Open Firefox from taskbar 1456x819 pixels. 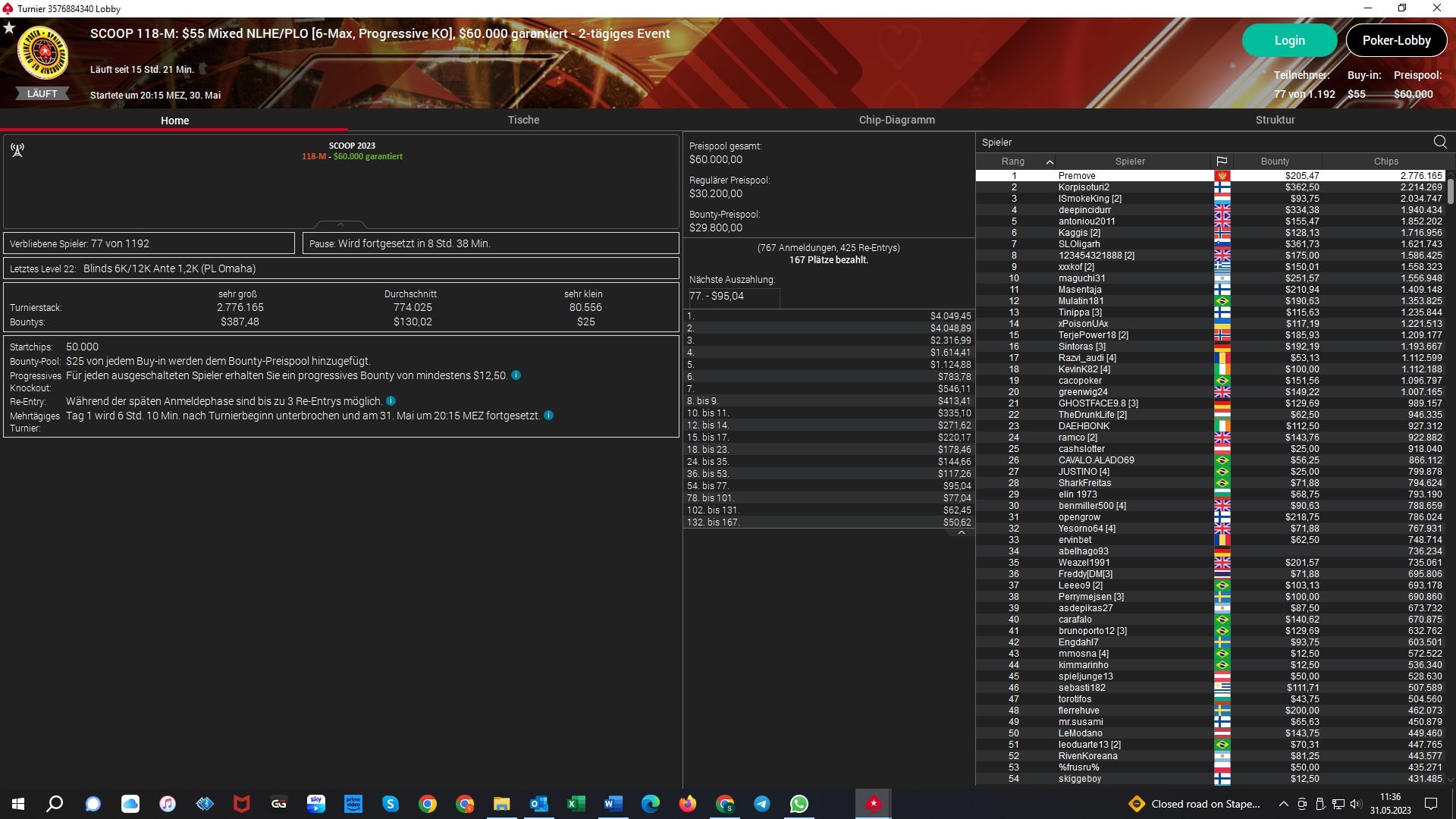(x=687, y=804)
